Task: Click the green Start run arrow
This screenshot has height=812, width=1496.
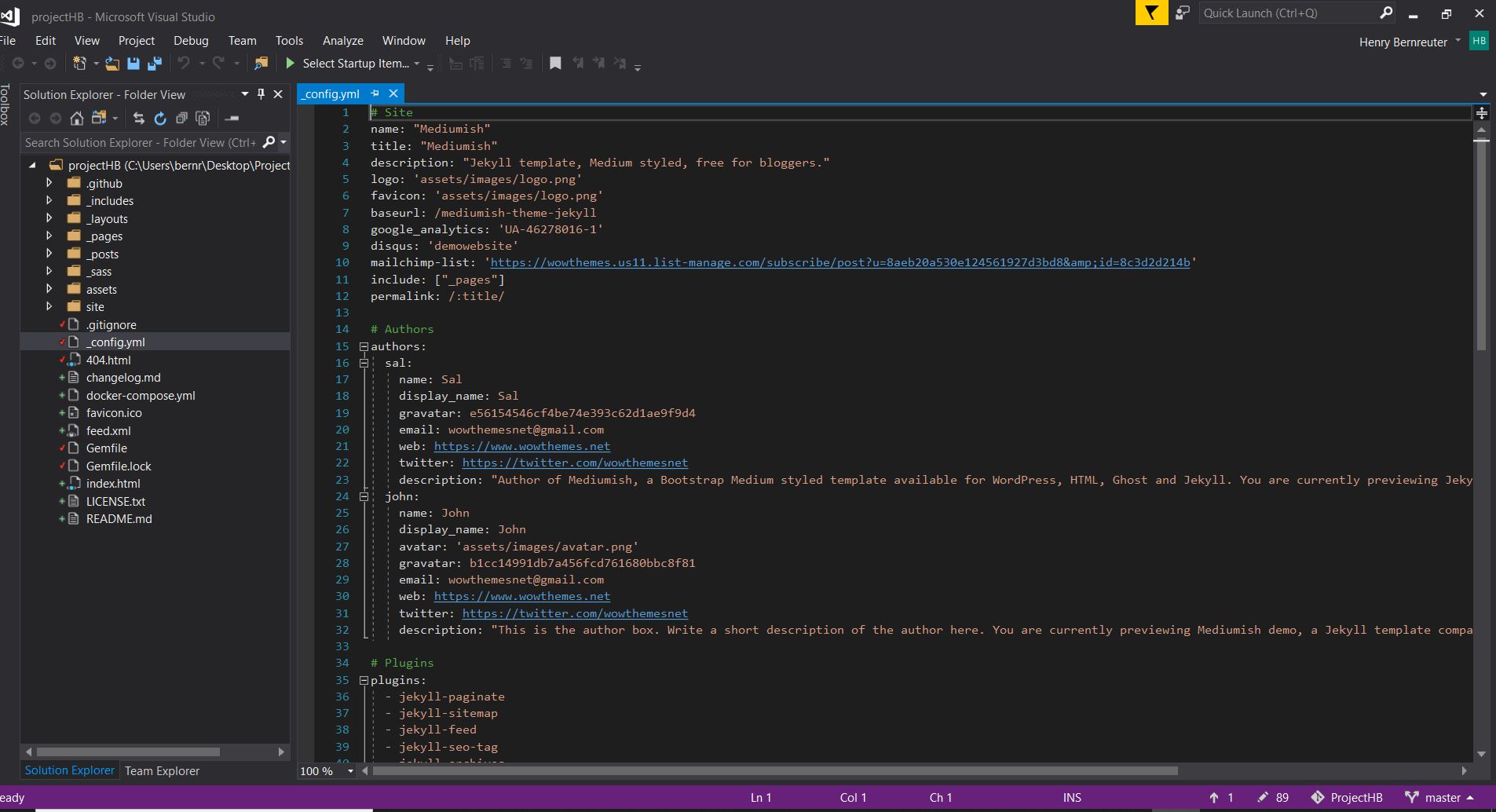Action: pos(290,64)
